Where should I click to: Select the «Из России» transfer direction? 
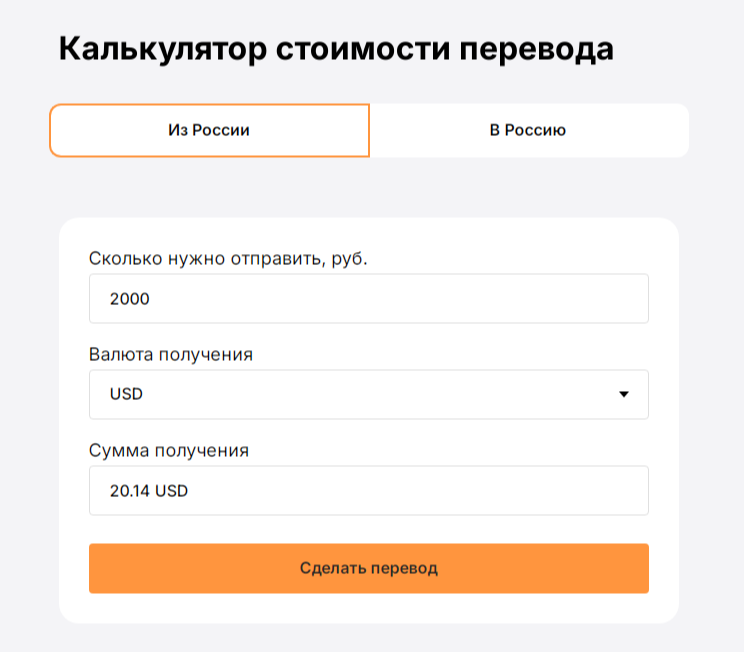tap(209, 130)
